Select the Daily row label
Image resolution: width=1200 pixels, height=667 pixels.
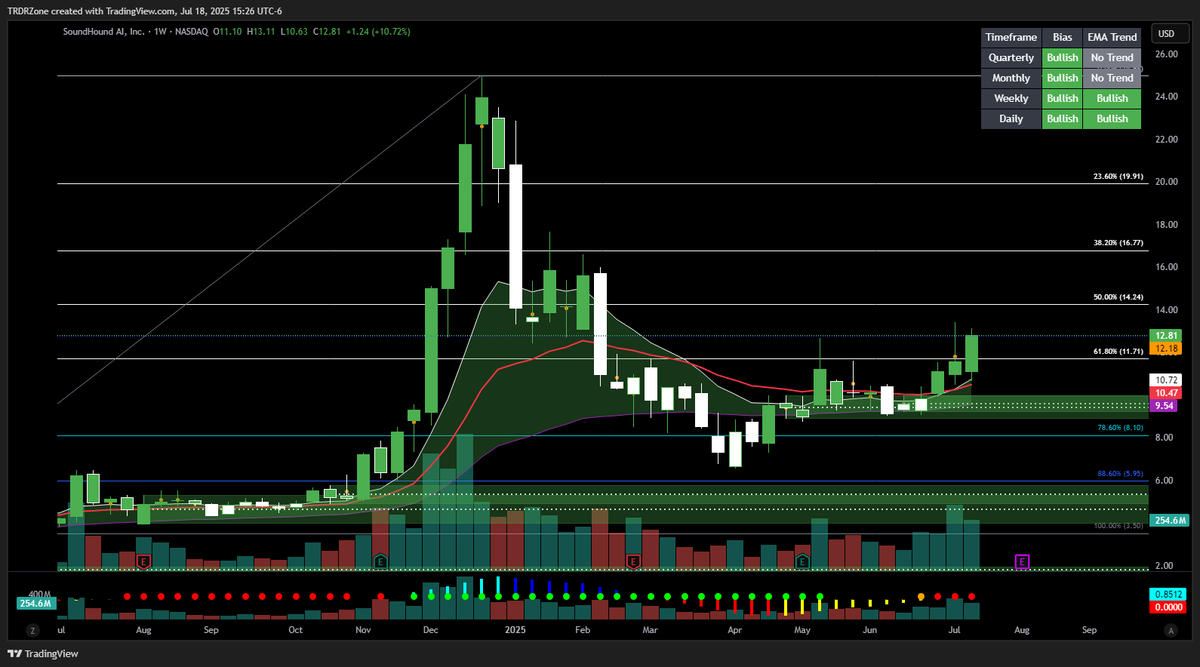(1011, 118)
